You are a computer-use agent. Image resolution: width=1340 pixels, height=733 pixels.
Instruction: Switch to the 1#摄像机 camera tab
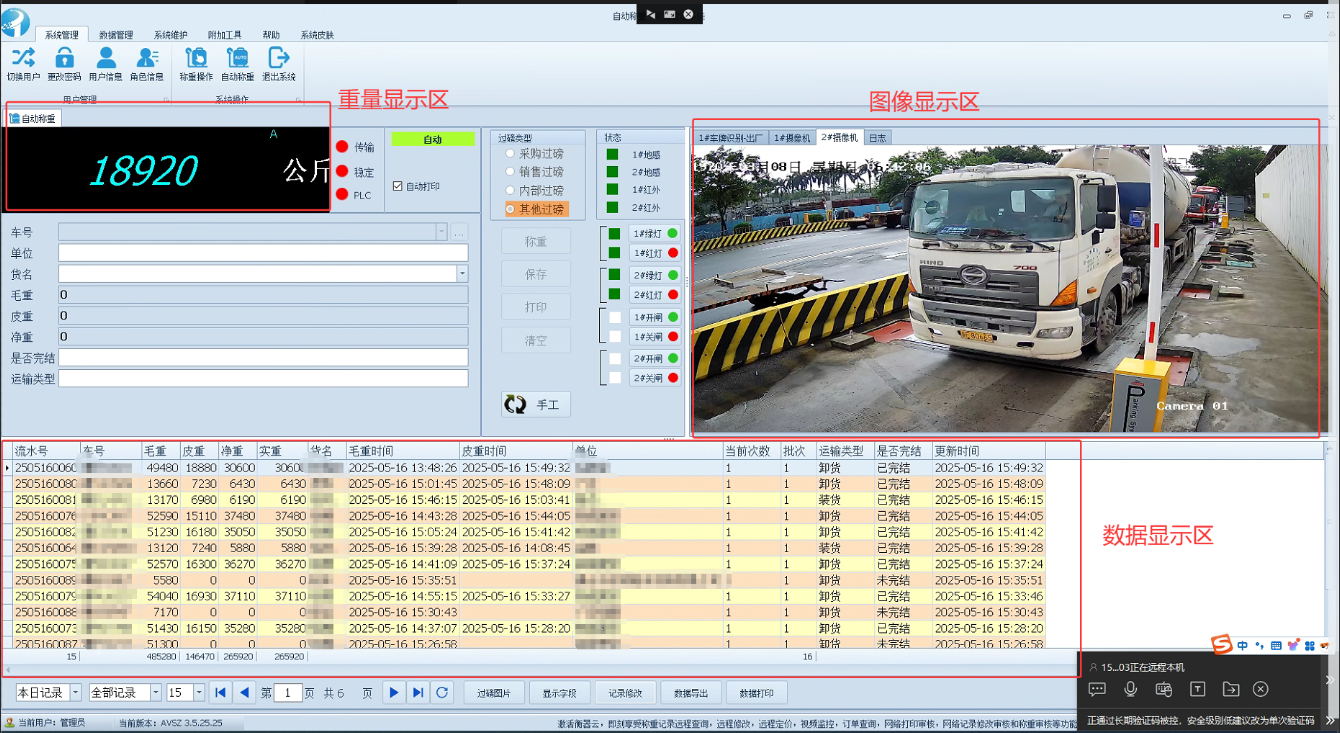coord(792,137)
